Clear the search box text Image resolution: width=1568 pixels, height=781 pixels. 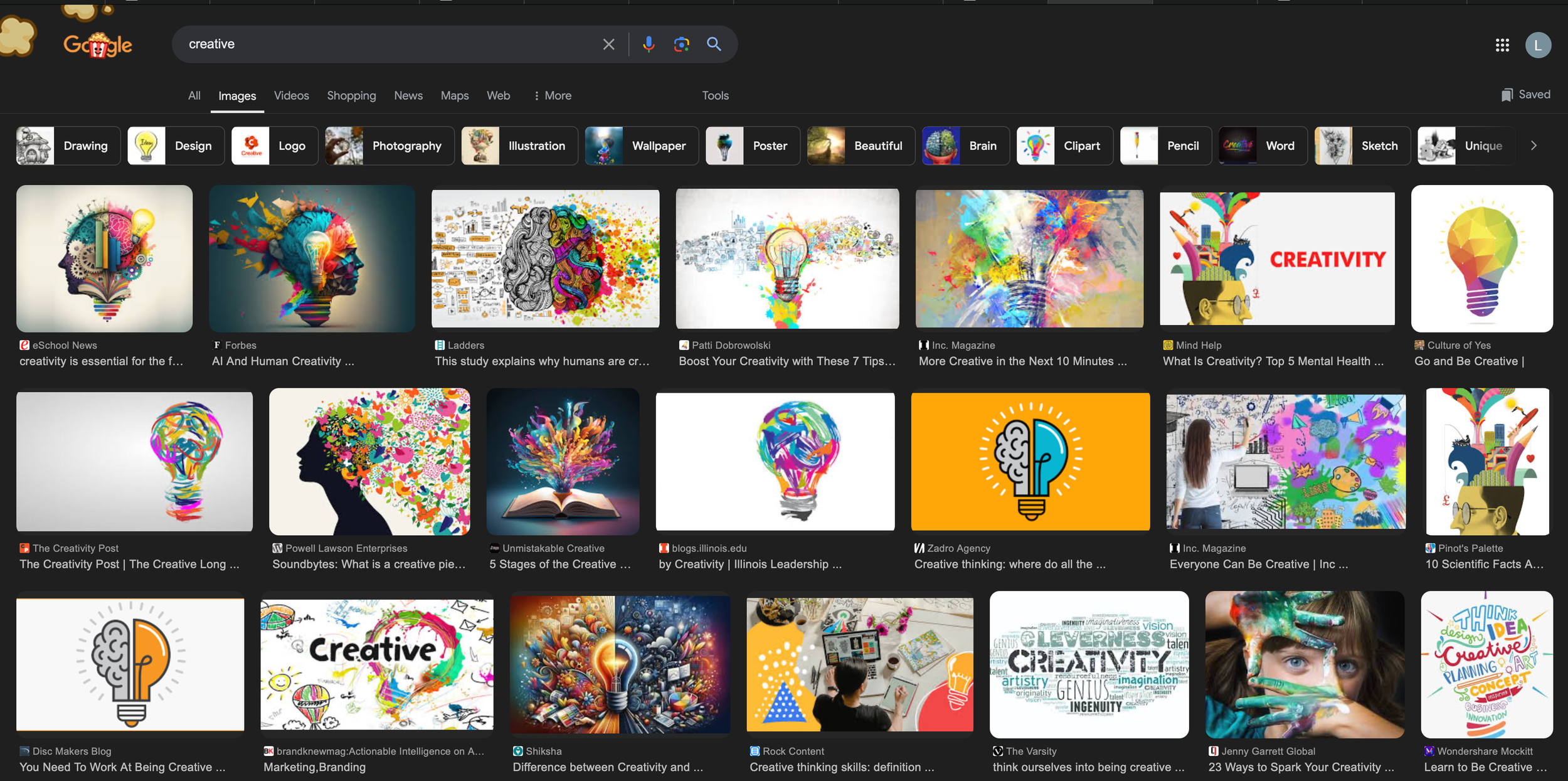(x=608, y=44)
